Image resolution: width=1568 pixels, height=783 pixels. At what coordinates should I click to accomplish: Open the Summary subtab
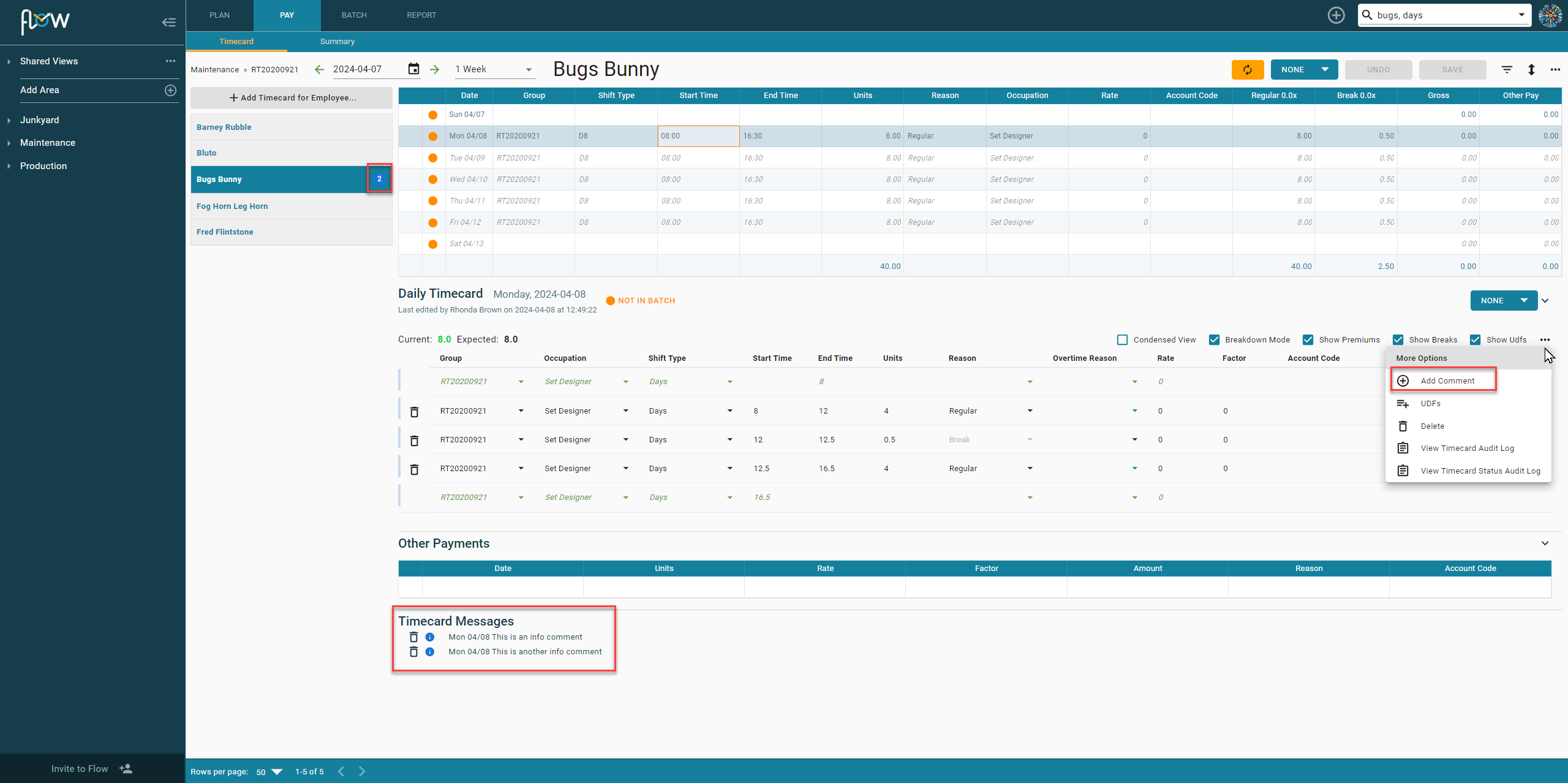pos(337,42)
